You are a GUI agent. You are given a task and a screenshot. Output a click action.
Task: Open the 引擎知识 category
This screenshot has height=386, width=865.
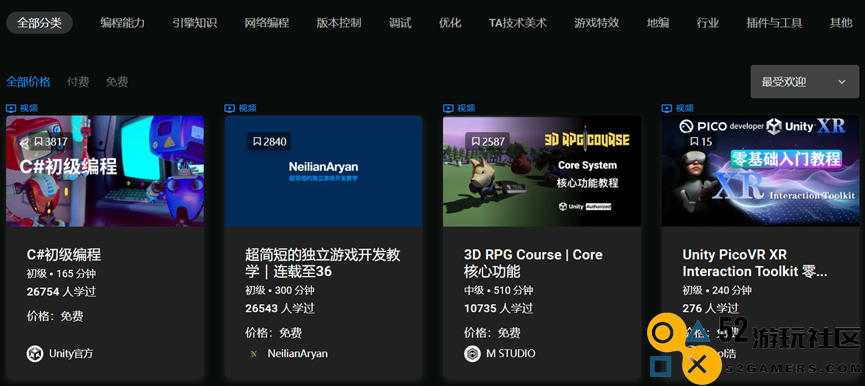pyautogui.click(x=194, y=23)
